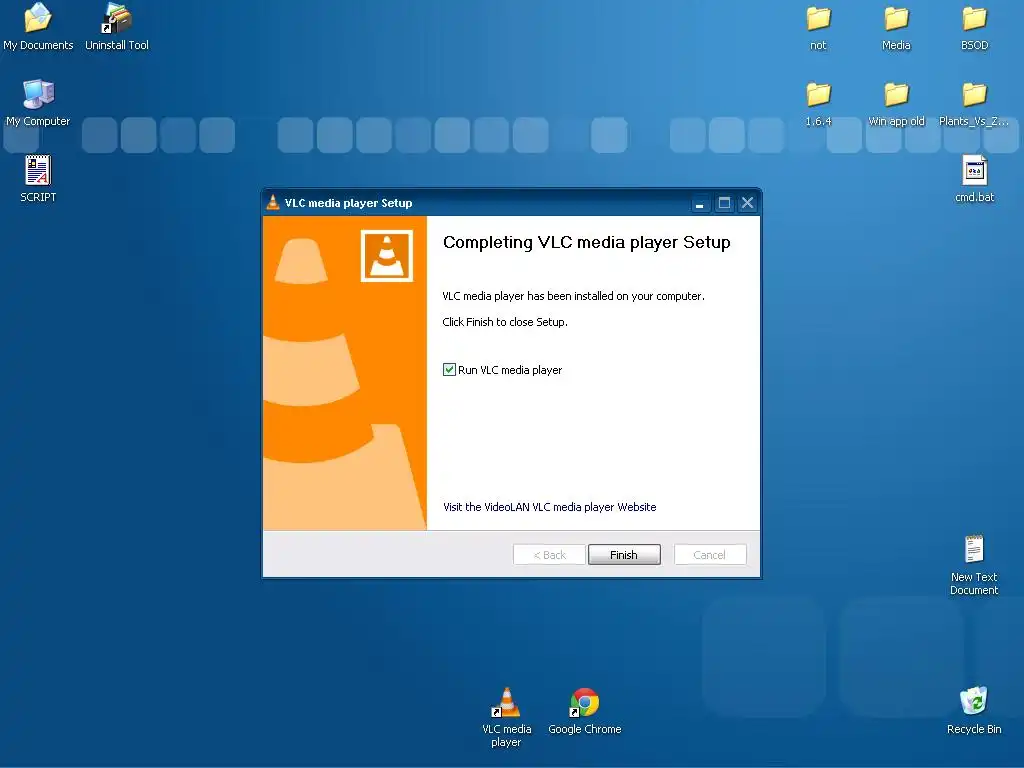
Task: Click text 'Click Finish to close Setup.'
Action: (505, 322)
